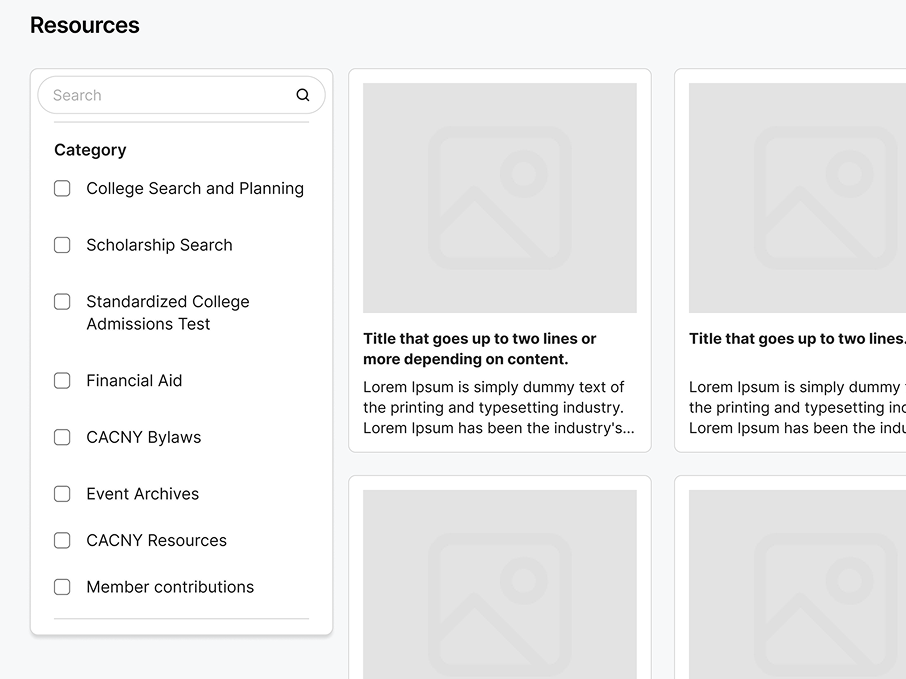The width and height of the screenshot is (906, 679).
Task: Open the bottom-right resource card image
Action: pyautogui.click(x=797, y=584)
